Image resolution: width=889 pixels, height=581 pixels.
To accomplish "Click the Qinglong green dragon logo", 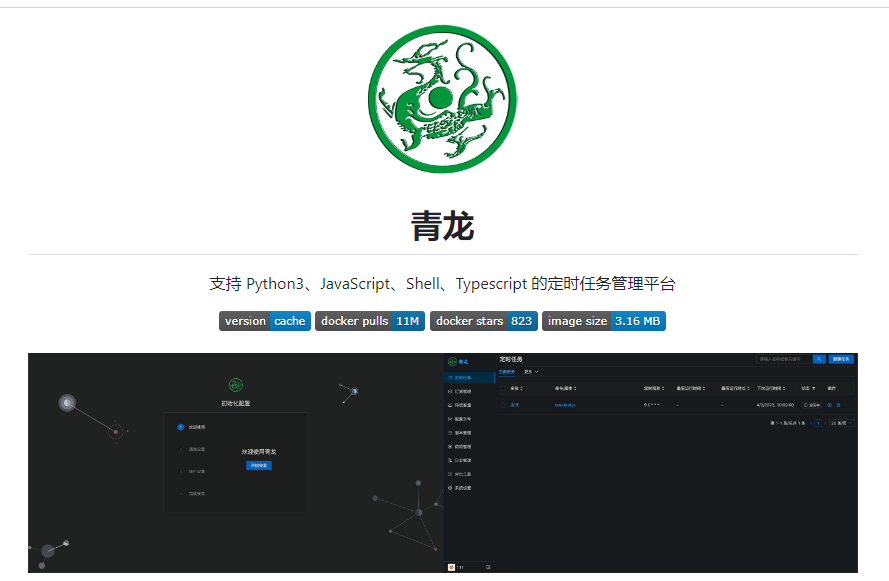I will pos(443,97).
